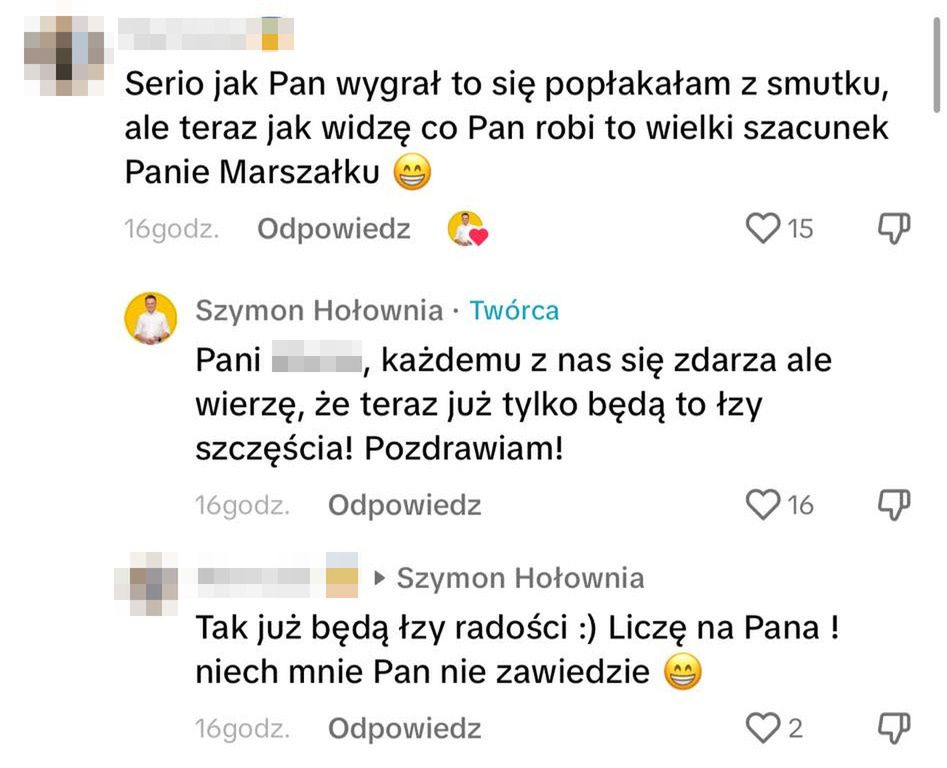Open the top commenter's blurred avatar
The width and height of the screenshot is (947, 768).
pyautogui.click(x=65, y=56)
